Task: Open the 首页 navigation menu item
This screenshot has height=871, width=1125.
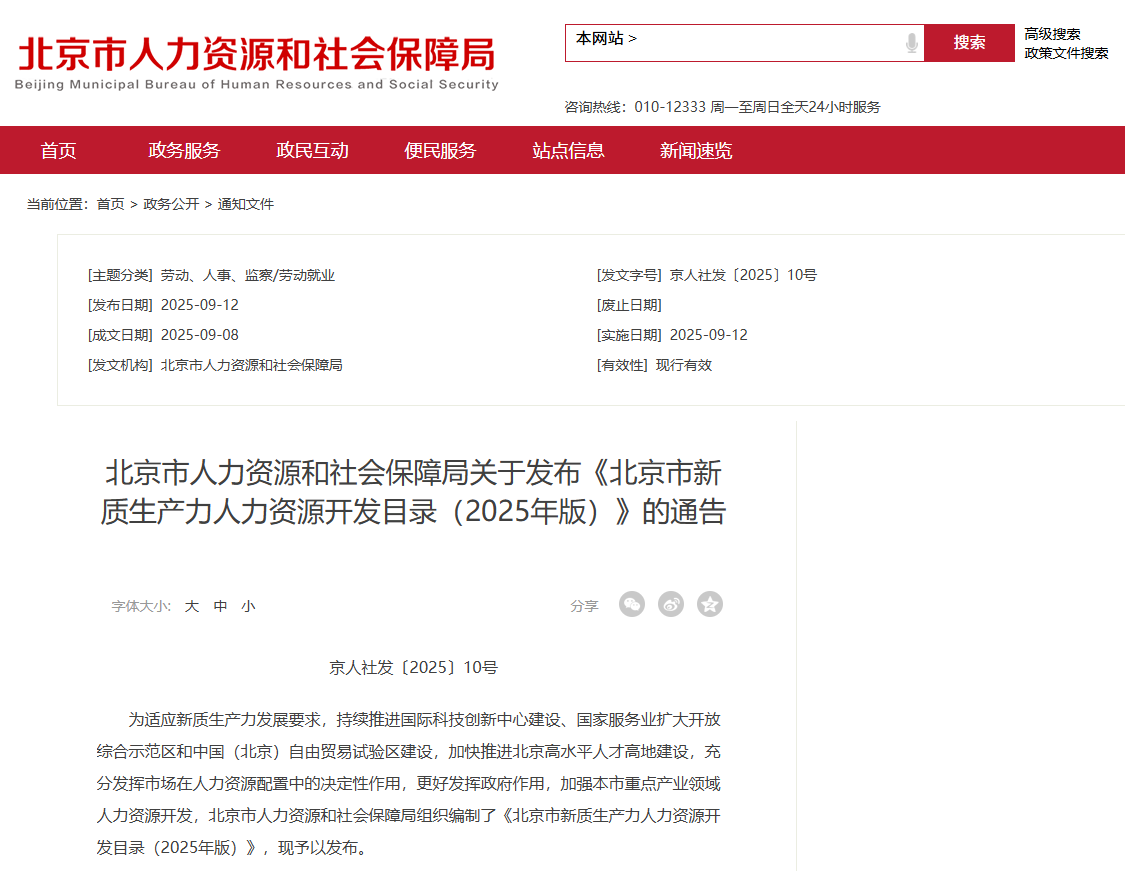Action: click(58, 151)
